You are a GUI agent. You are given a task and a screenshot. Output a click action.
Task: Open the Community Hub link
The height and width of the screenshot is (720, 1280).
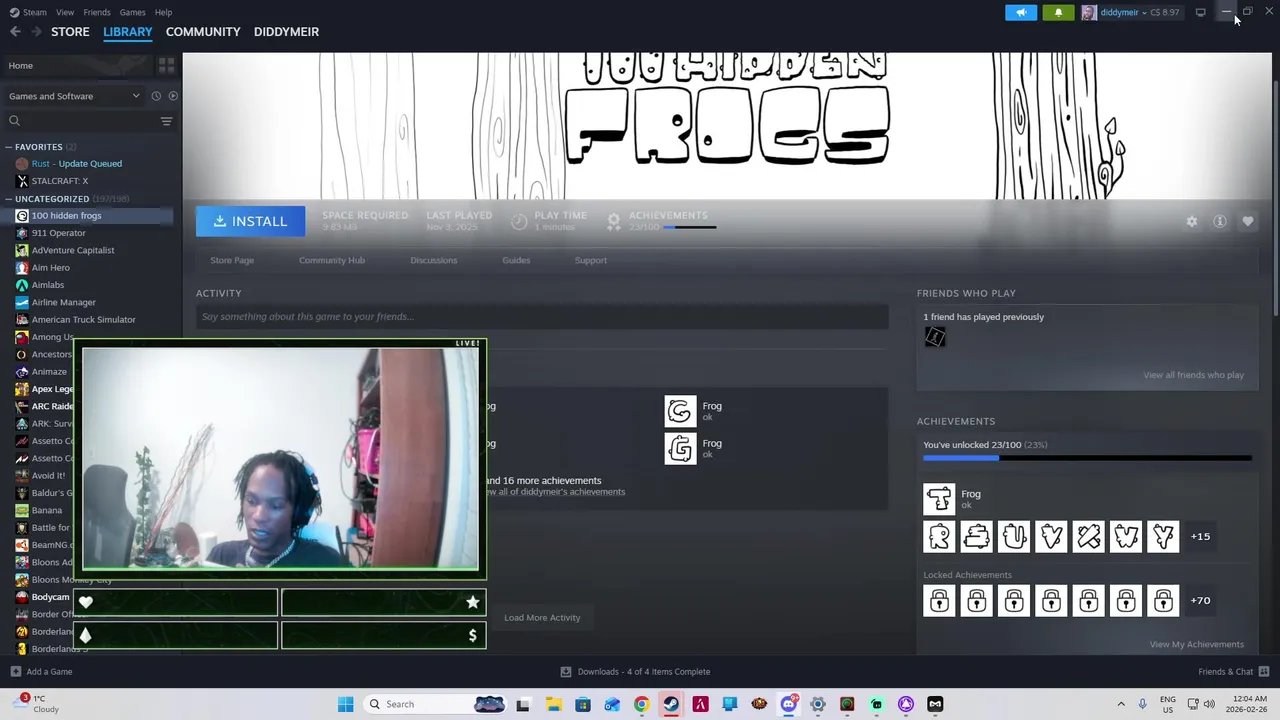point(332,260)
